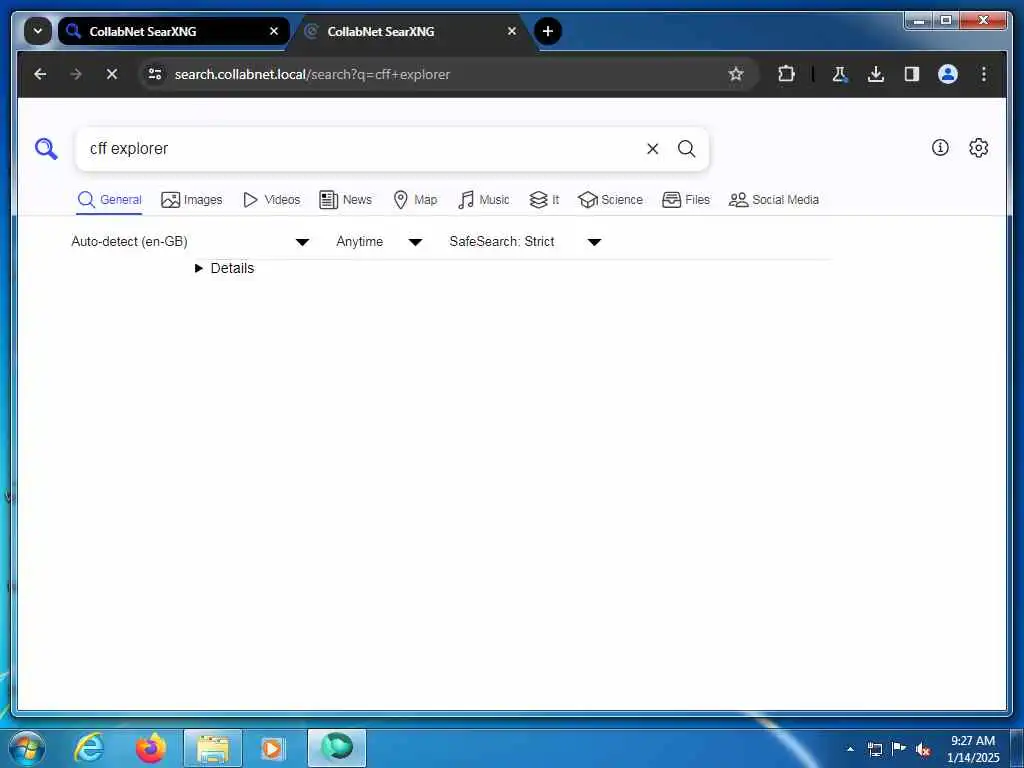Viewport: 1024px width, 768px height.
Task: Bookmark this page with star icon
Action: pos(736,74)
